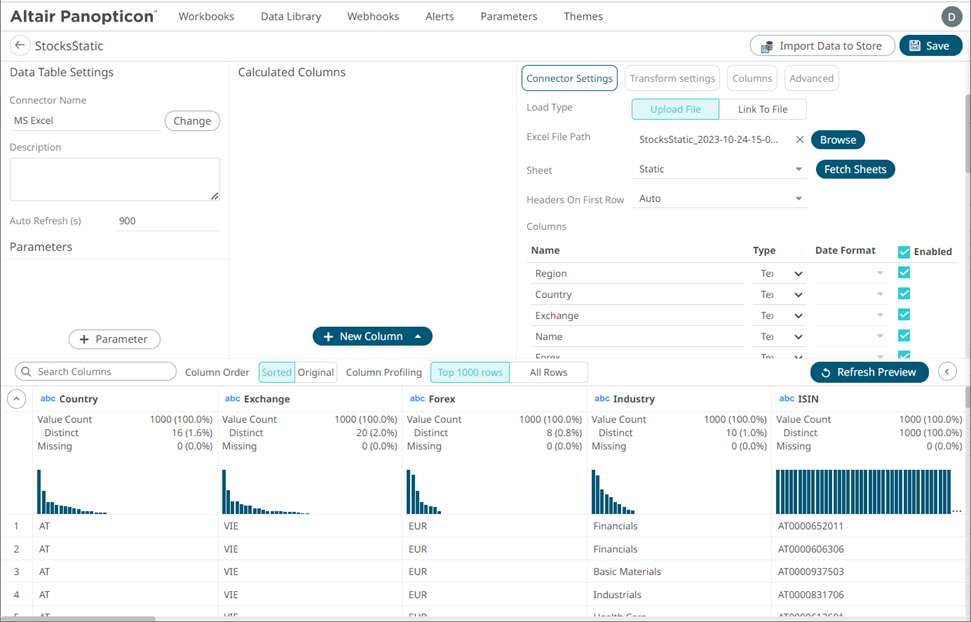Switch to the Transform settings tab
Screen dimensions: 971x622
pos(672,79)
